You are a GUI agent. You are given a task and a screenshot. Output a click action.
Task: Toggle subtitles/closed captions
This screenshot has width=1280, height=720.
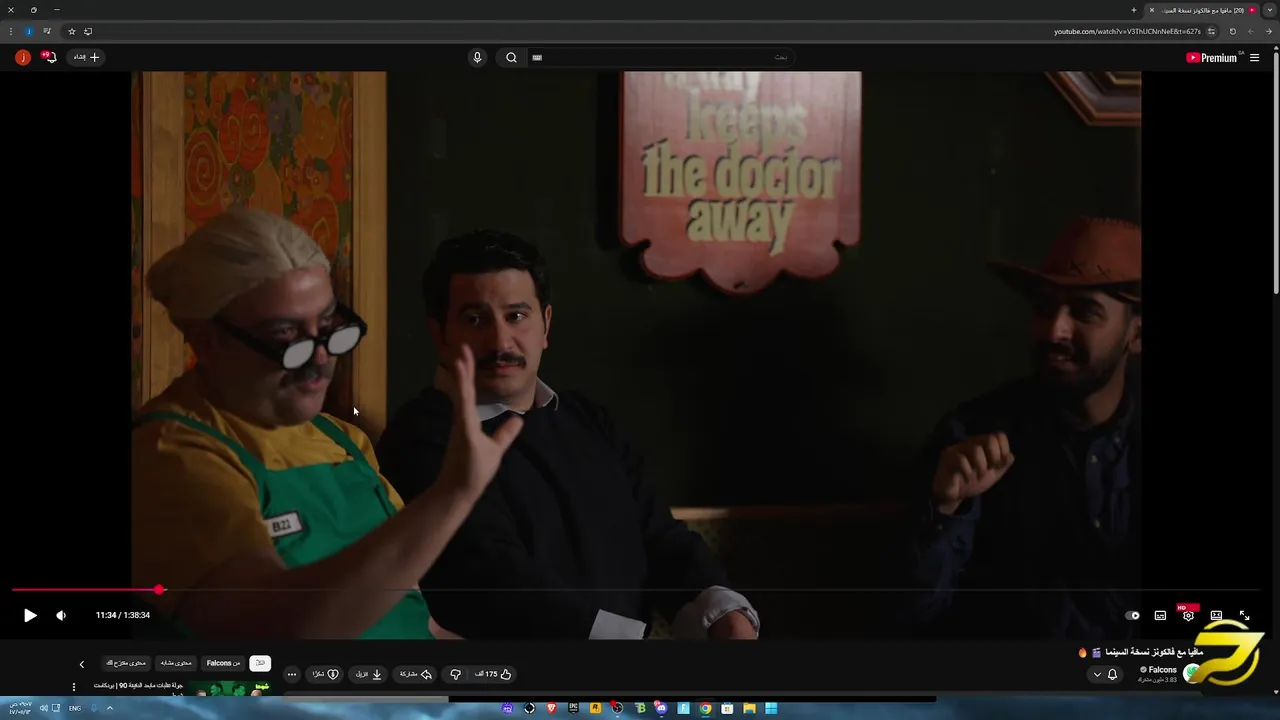[1160, 616]
